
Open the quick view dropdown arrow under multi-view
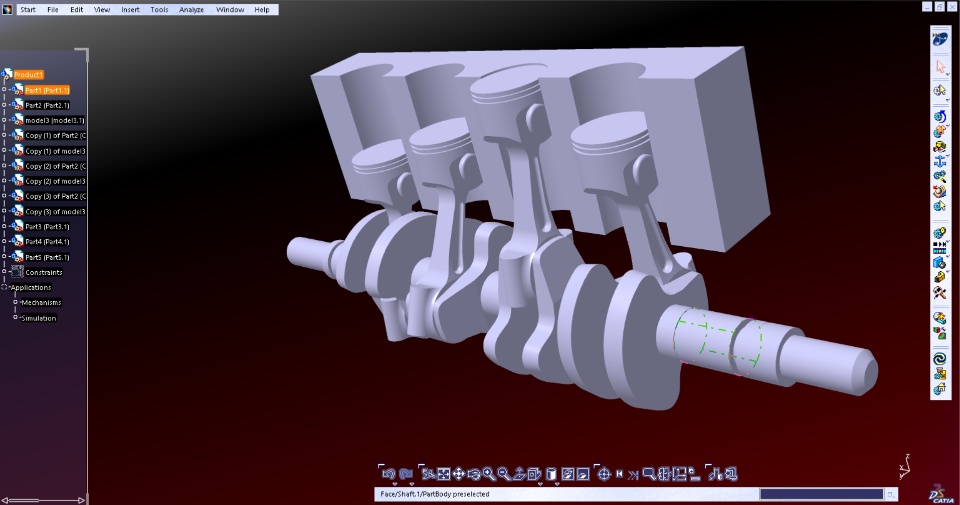click(540, 484)
